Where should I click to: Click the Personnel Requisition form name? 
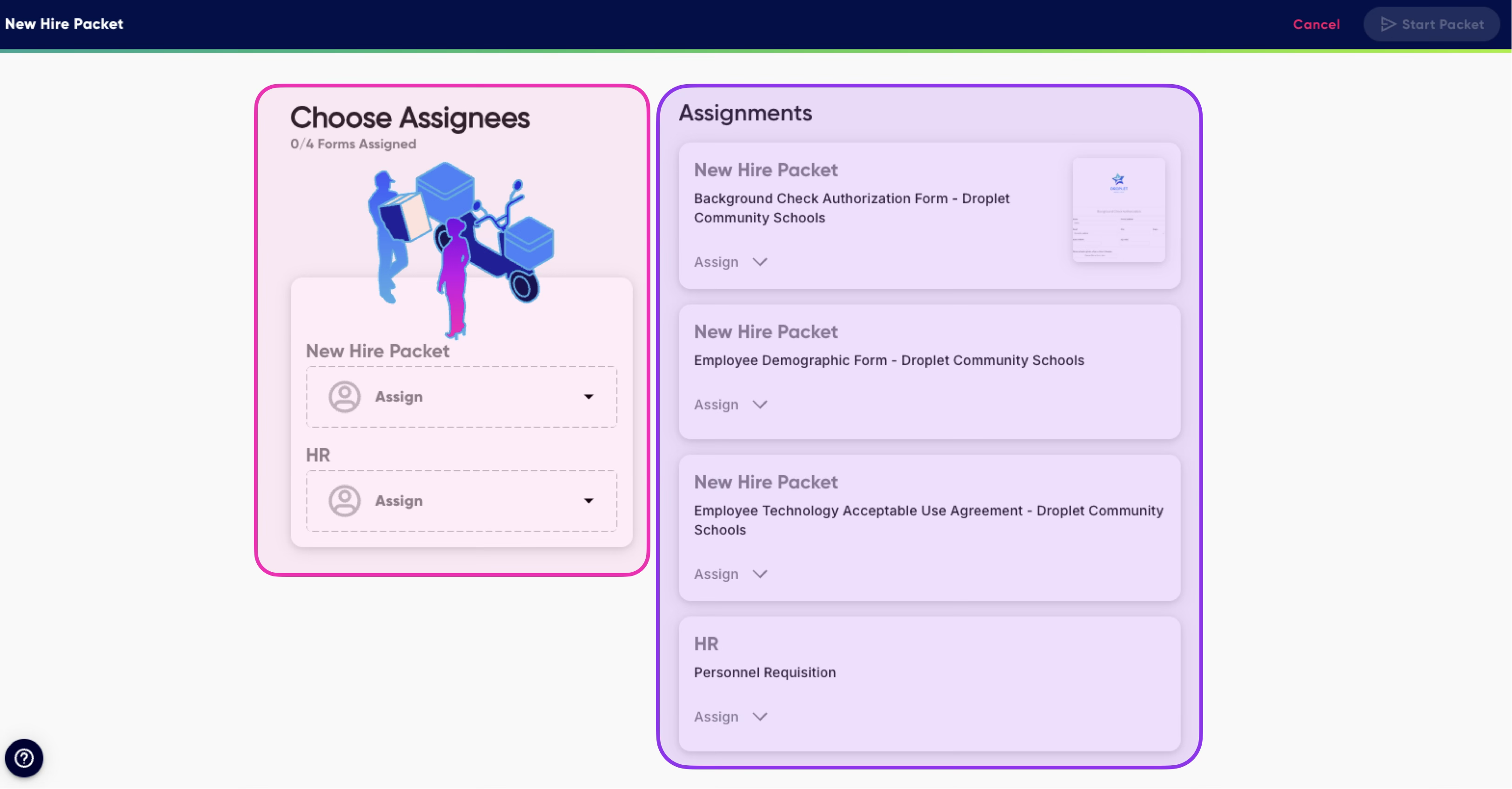coord(765,672)
